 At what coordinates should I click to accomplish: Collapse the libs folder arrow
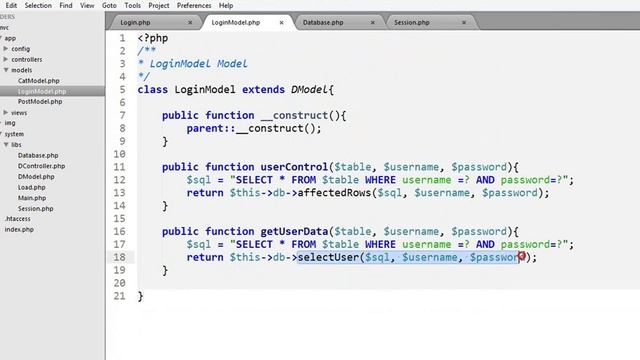[x=6, y=144]
